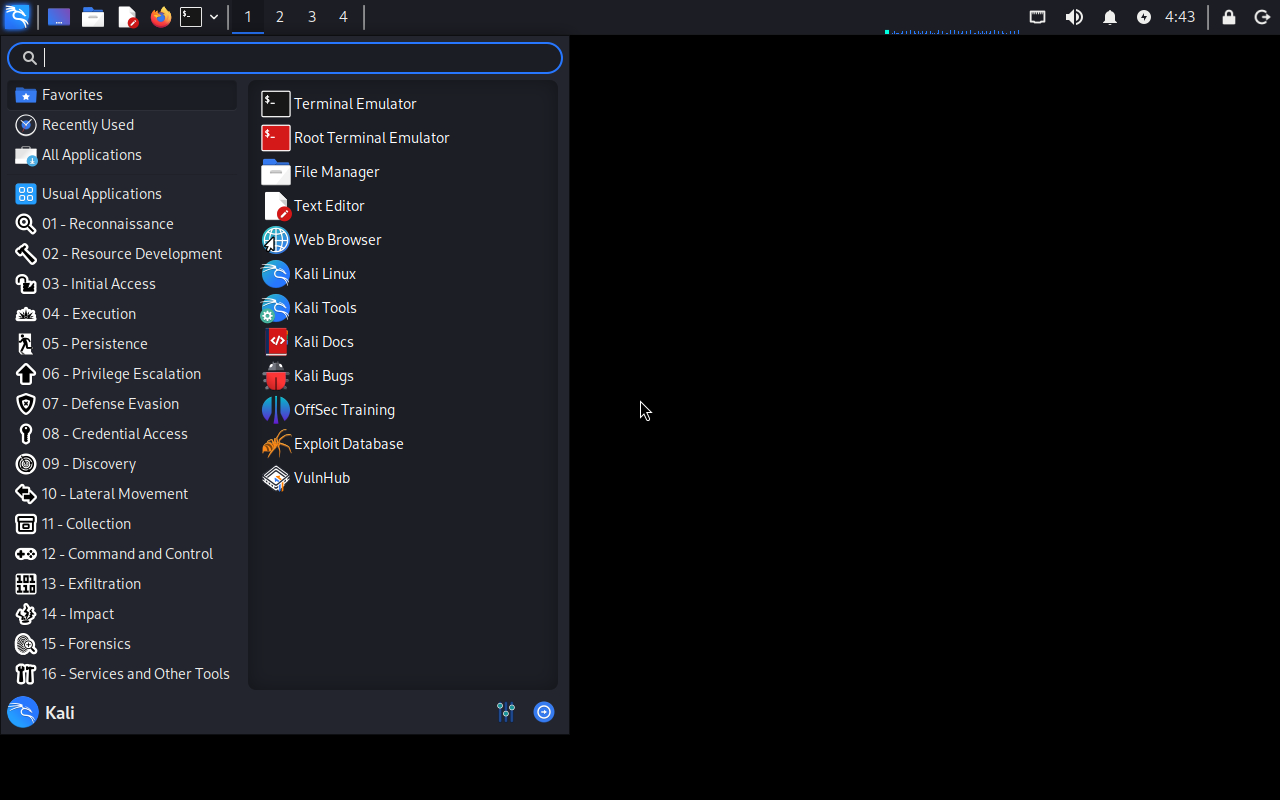This screenshot has height=800, width=1280.
Task: Expand the terminal launcher dropdown arrow
Action: (214, 17)
